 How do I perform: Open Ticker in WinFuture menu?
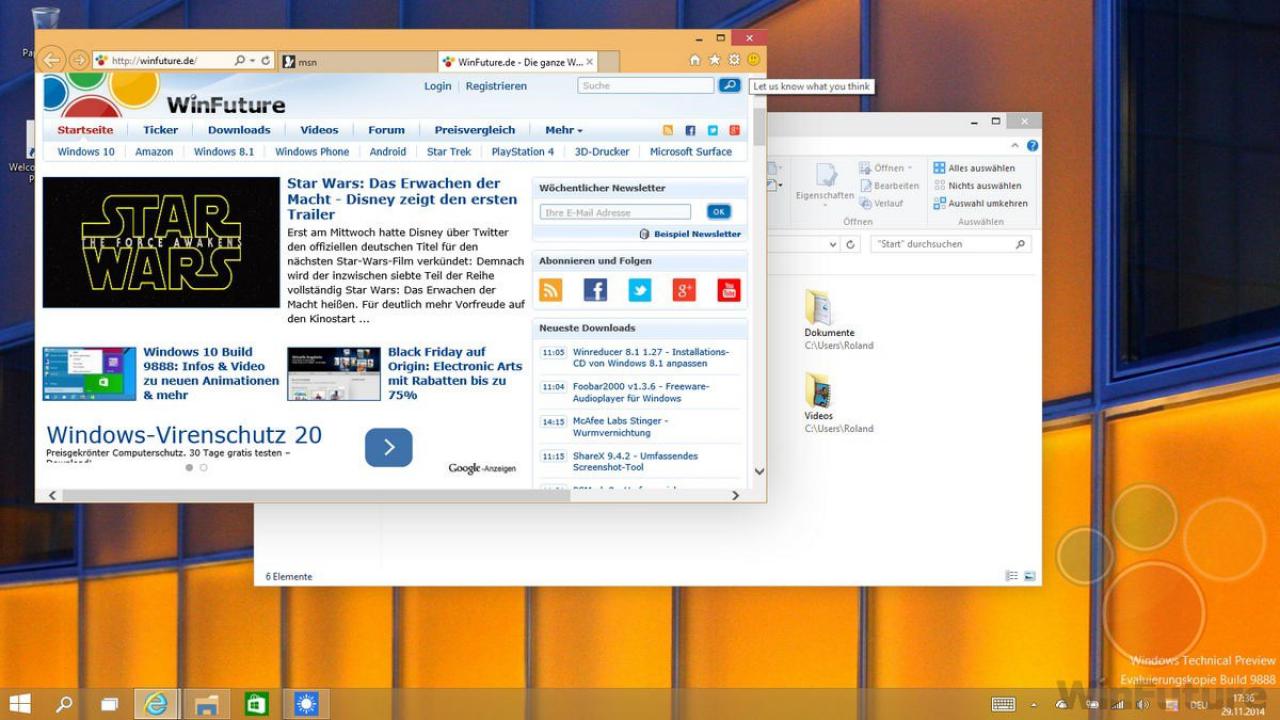(160, 130)
